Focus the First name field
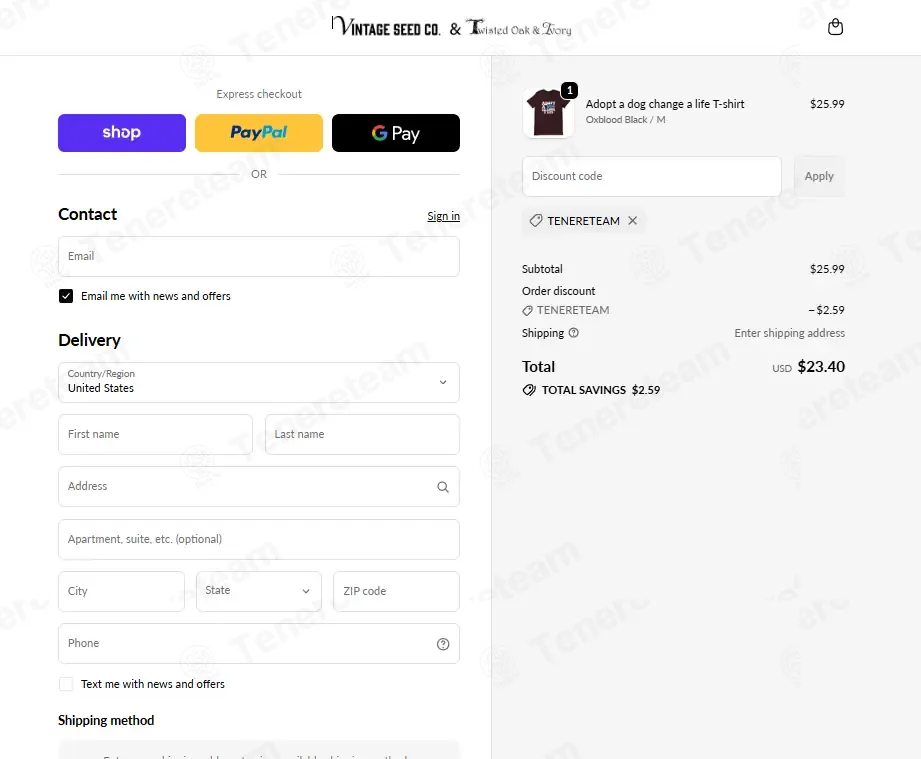Viewport: 921px width, 759px height. 155,434
